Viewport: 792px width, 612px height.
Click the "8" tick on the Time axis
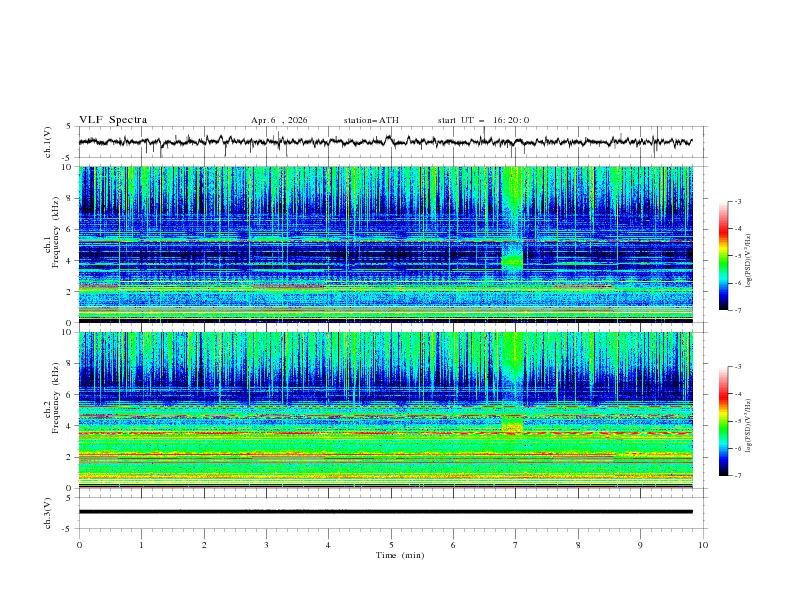(x=578, y=545)
